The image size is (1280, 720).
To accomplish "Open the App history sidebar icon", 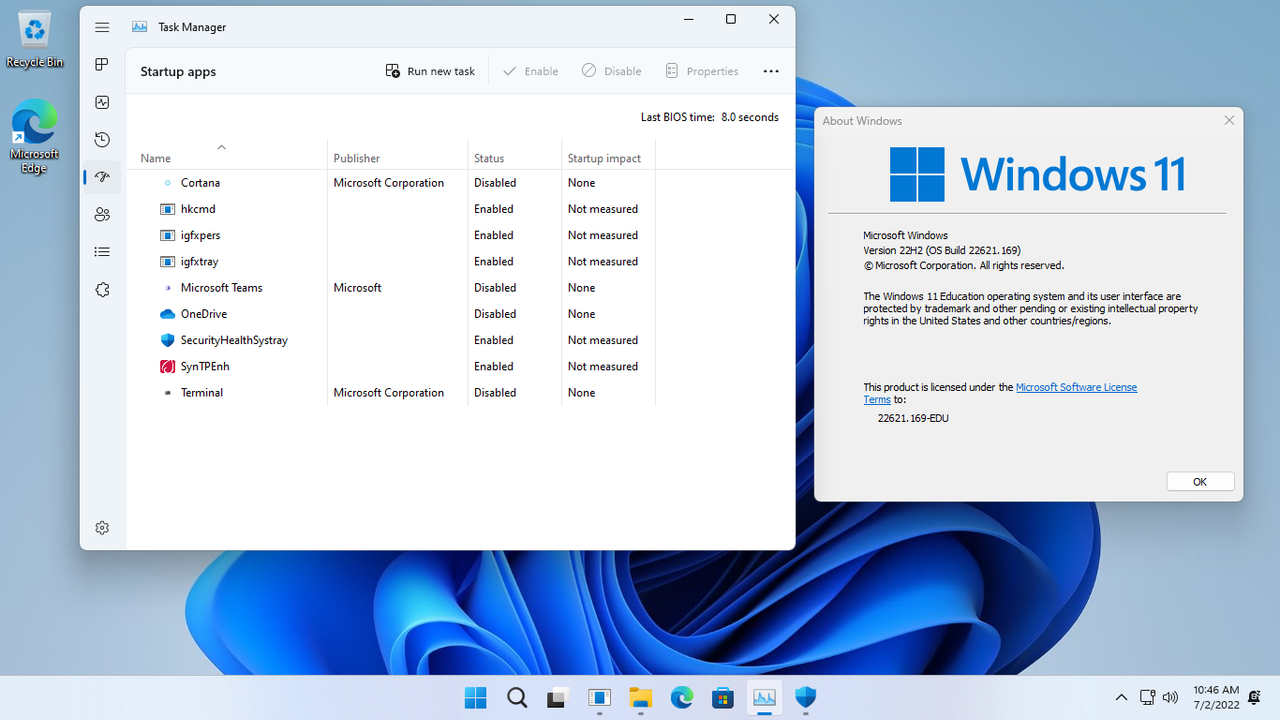I will click(x=102, y=140).
